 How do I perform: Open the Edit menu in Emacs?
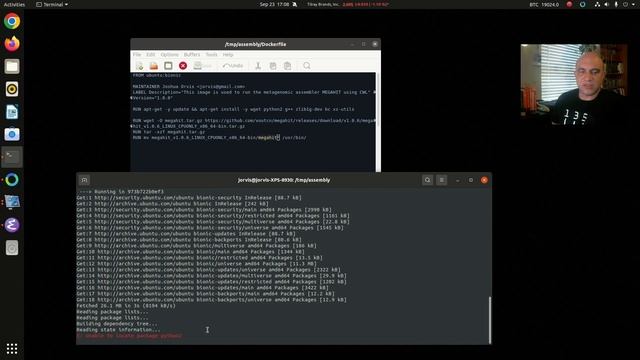coord(151,55)
